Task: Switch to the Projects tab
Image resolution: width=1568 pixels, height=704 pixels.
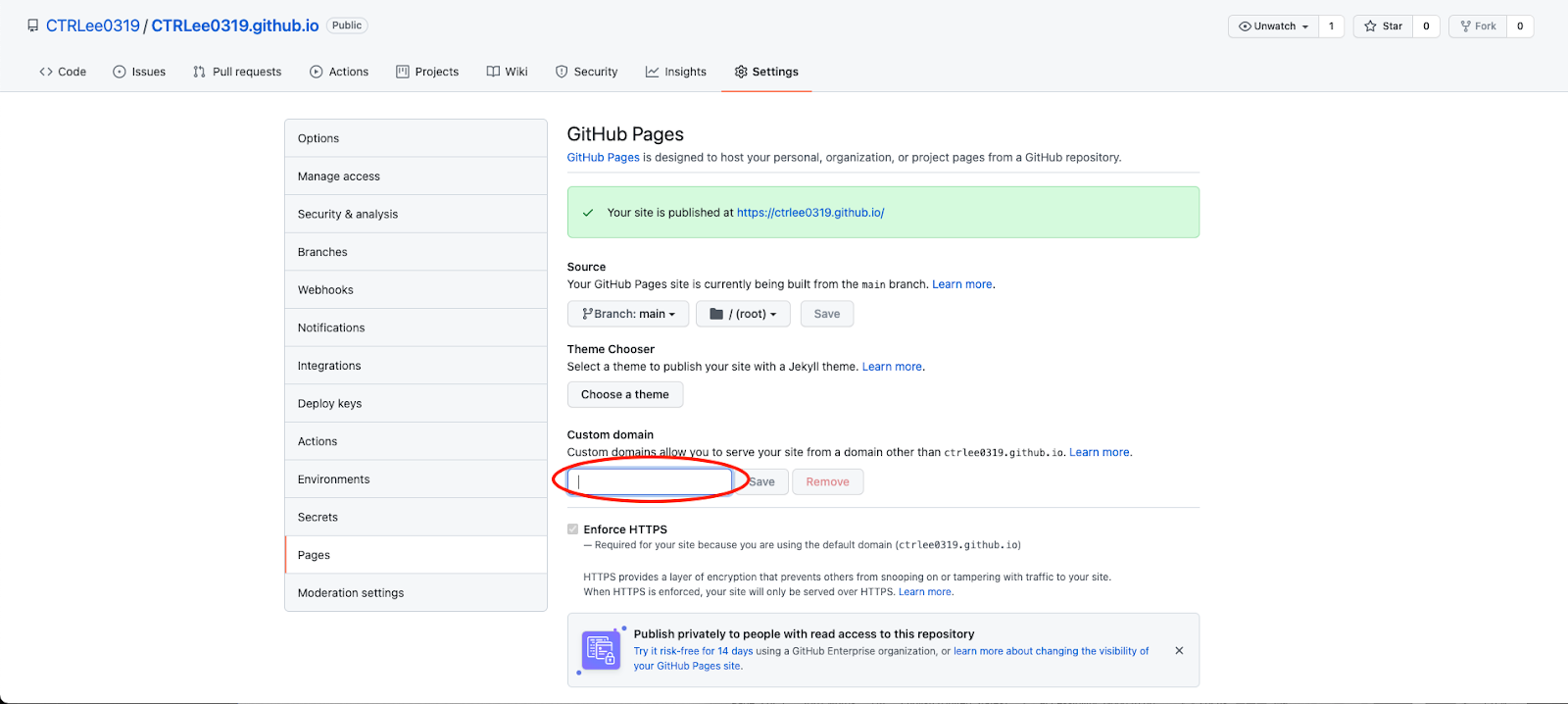Action: 427,72
